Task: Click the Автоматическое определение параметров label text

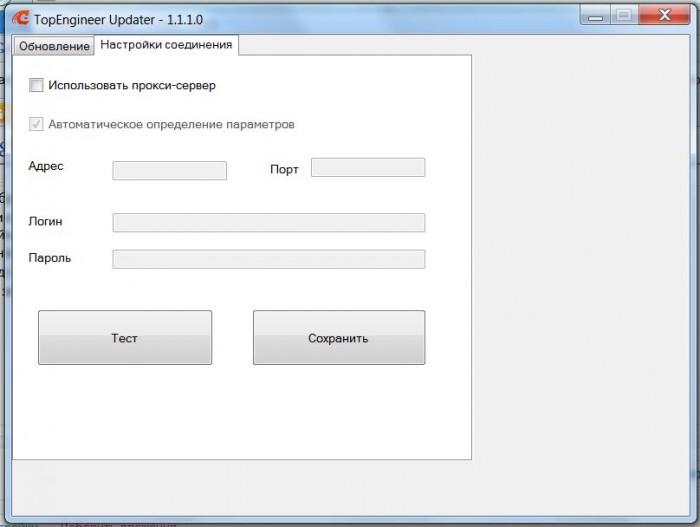Action: coord(171,124)
